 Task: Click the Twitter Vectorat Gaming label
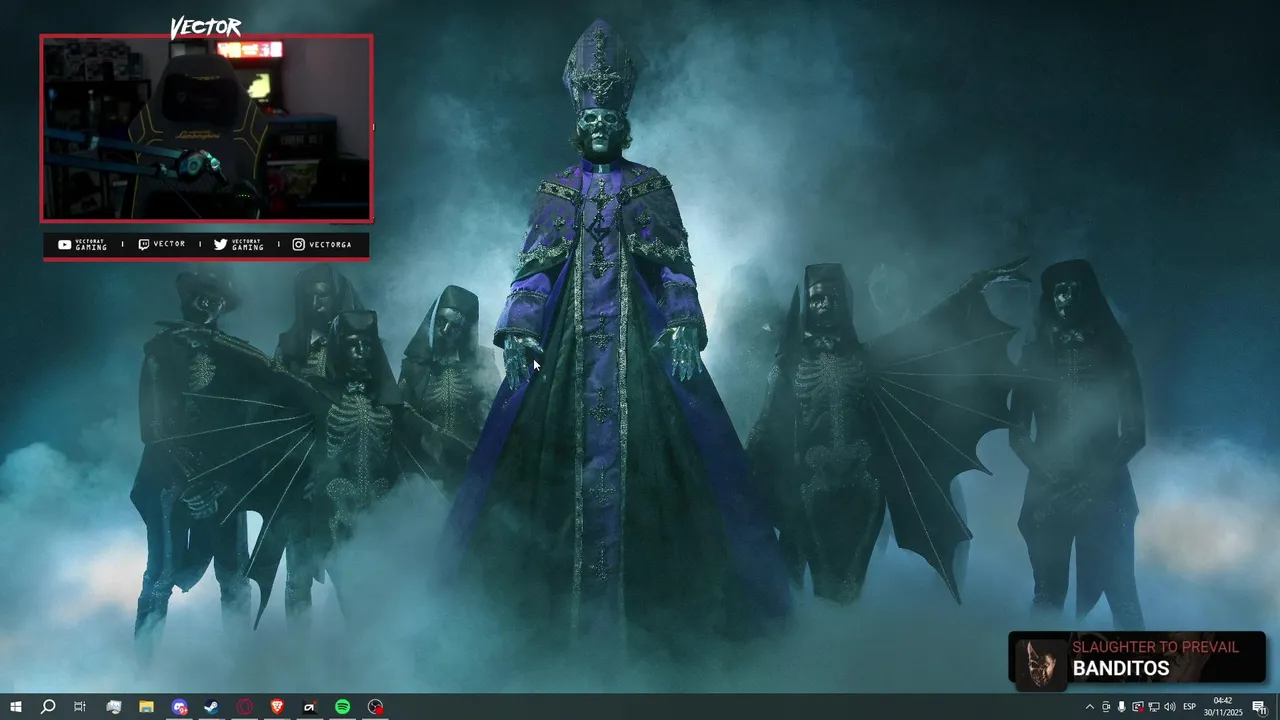coord(239,244)
